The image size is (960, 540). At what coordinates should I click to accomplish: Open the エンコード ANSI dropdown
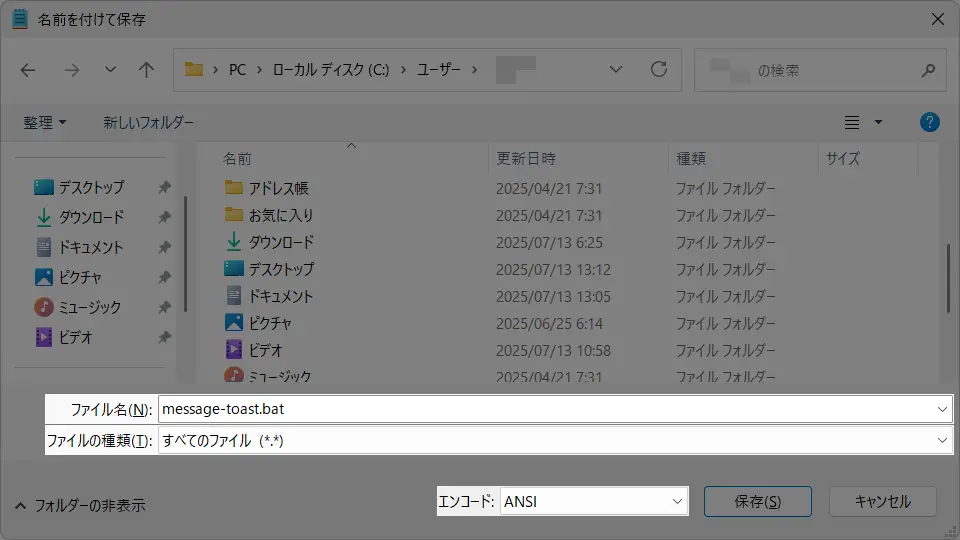point(593,501)
